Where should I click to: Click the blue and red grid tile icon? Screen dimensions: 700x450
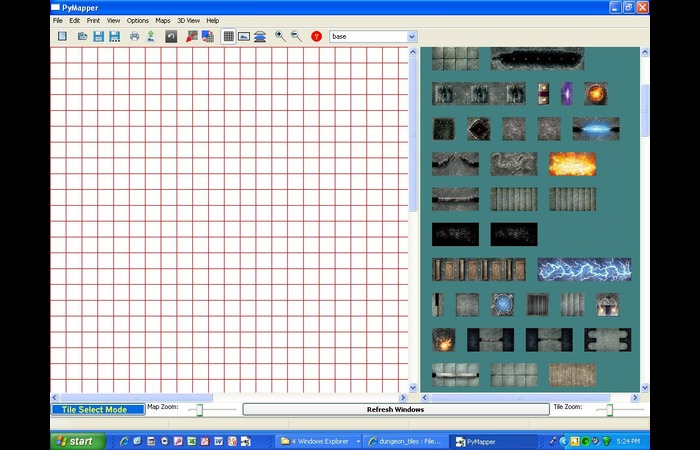pos(208,36)
